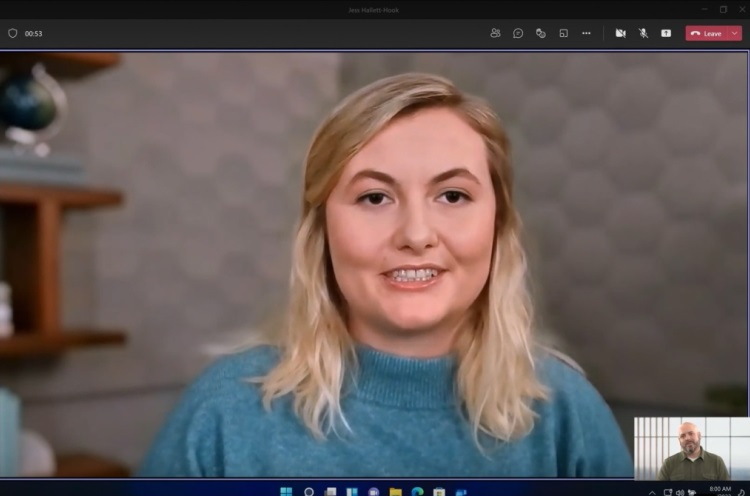
Task: Click the shield security icon
Action: [13, 33]
